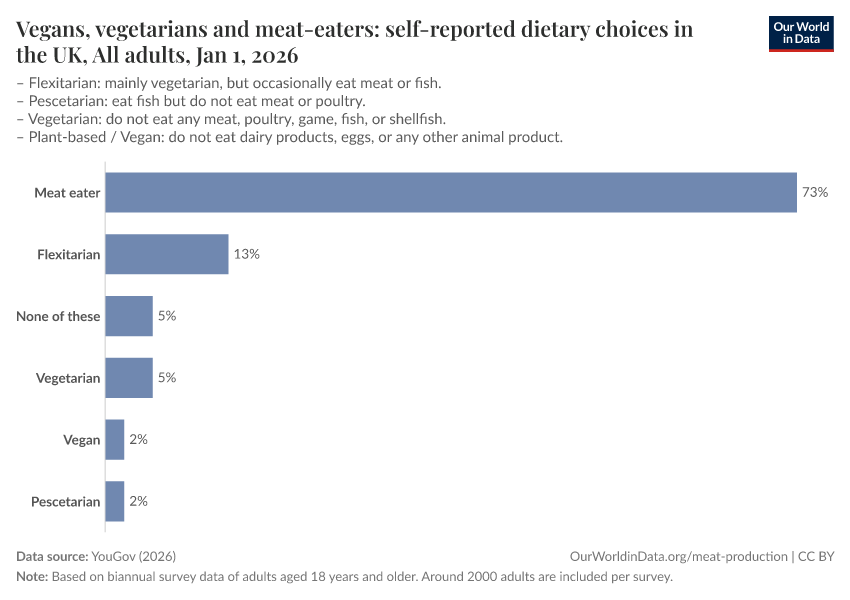The width and height of the screenshot is (850, 600).
Task: Open the OurWorldinData.org/meat-production link
Action: tap(678, 557)
